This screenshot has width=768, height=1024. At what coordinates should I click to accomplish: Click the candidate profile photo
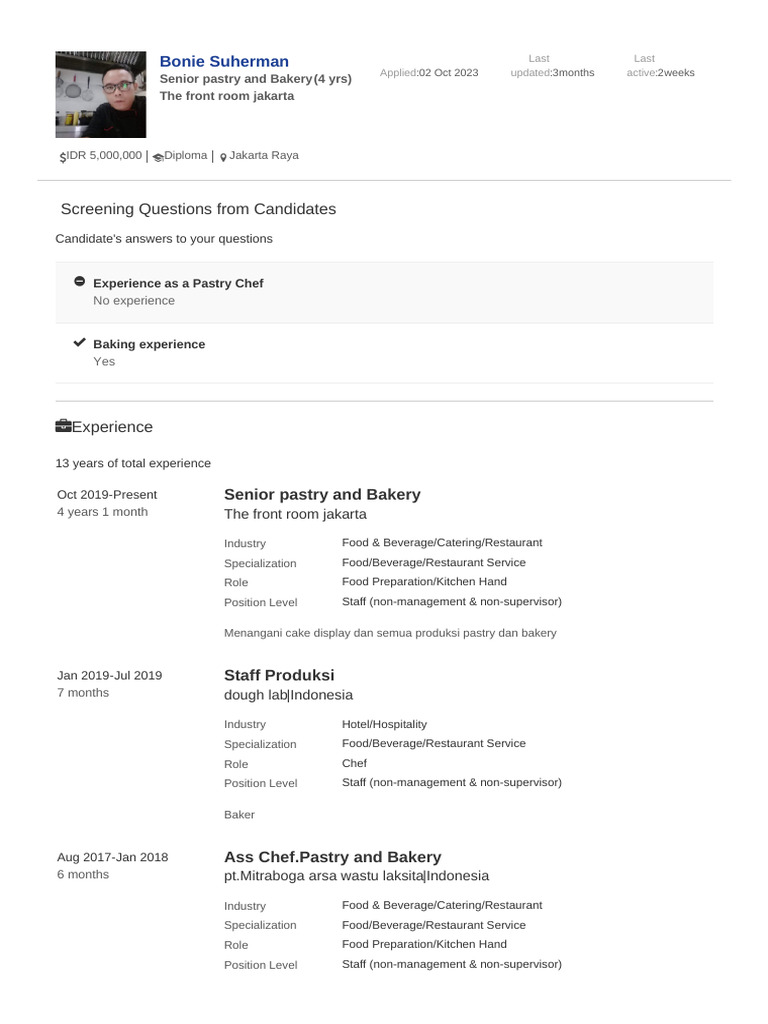coord(100,94)
